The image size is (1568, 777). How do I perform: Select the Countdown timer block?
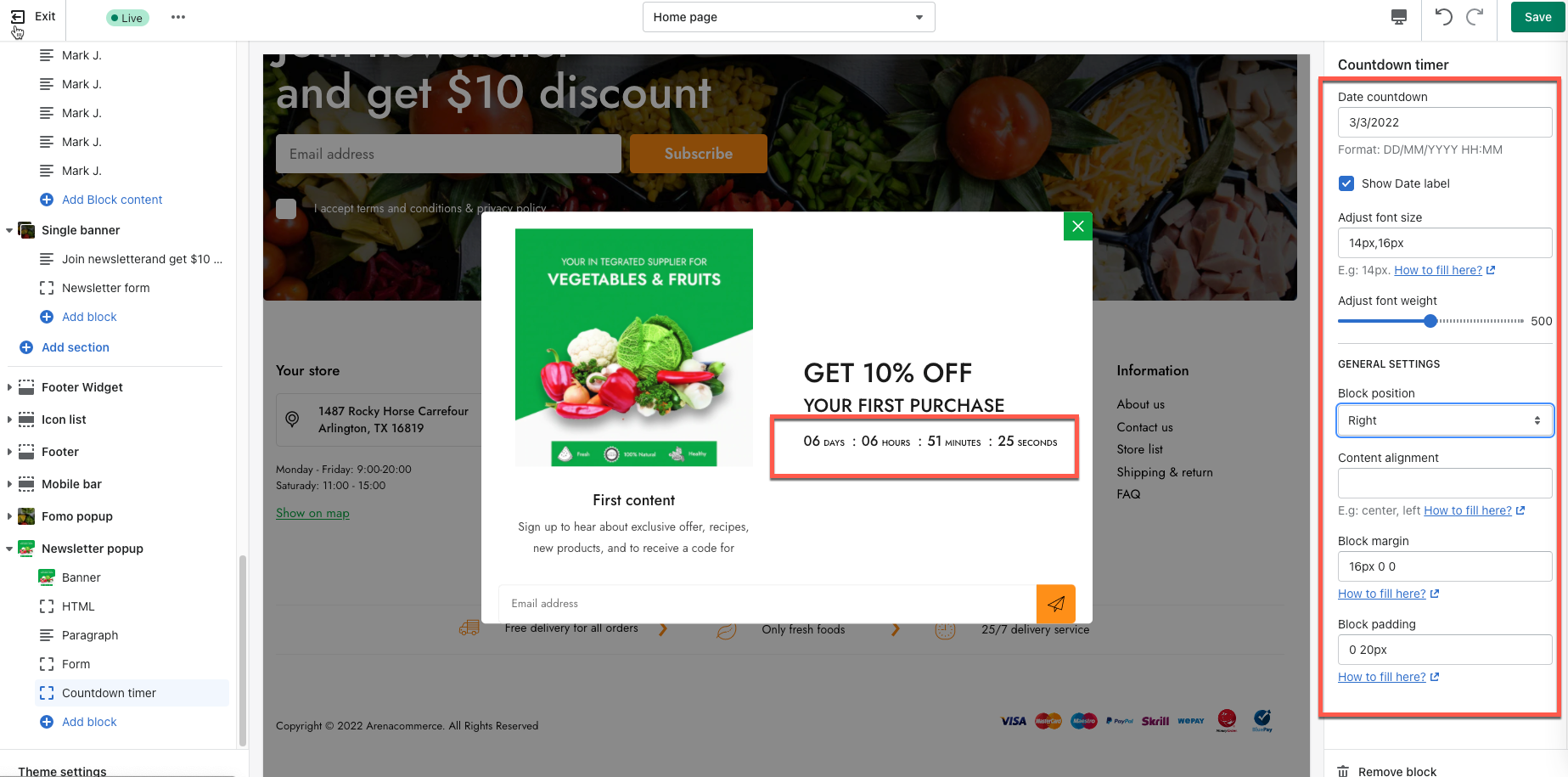[x=109, y=693]
